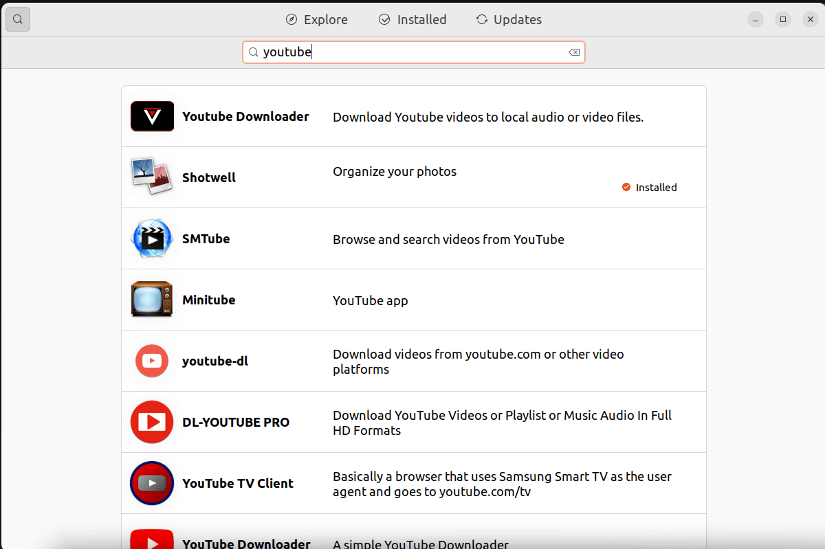Select DL-YOUTUBE PRO app title
The height and width of the screenshot is (549, 825).
(x=236, y=422)
